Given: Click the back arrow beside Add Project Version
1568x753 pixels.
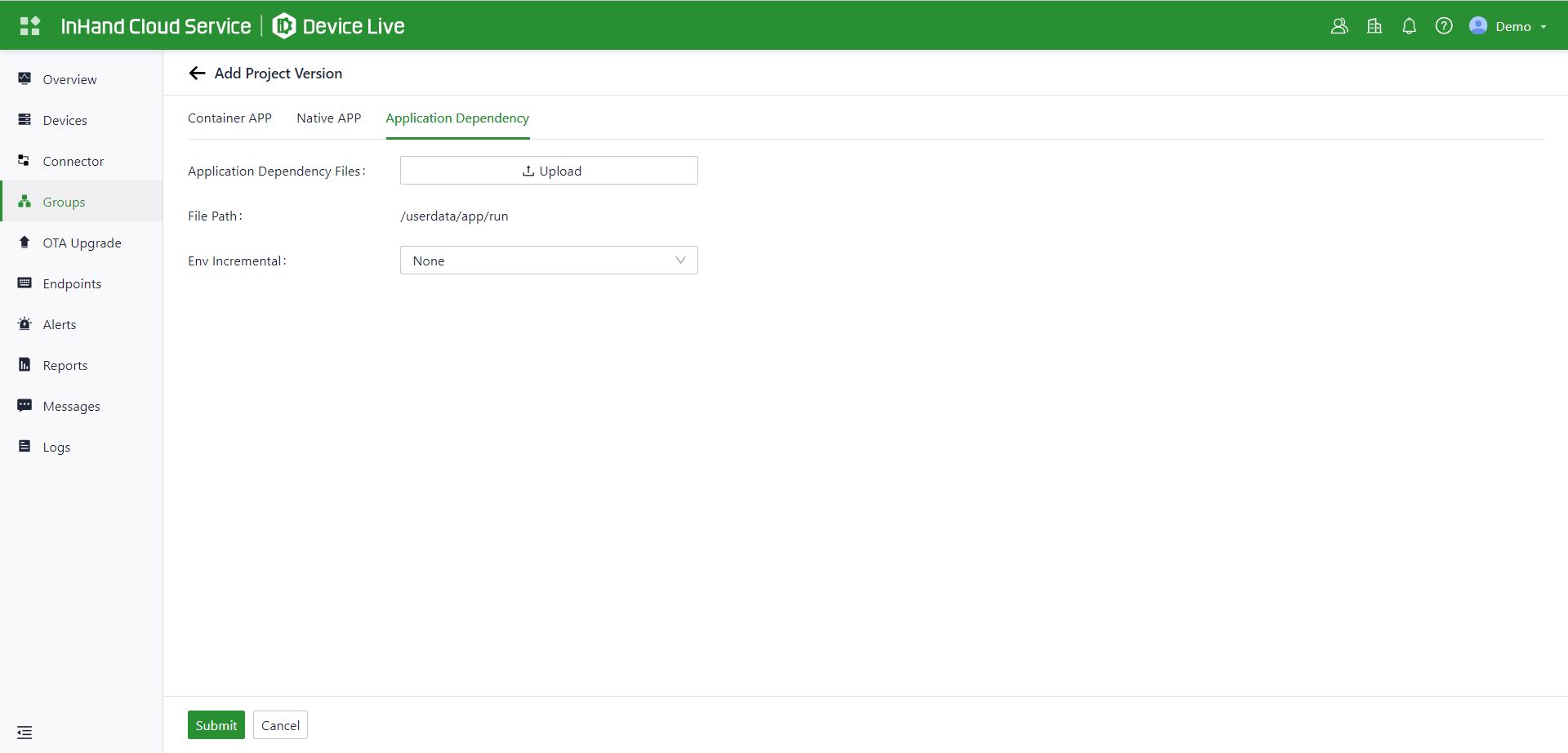Looking at the screenshot, I should point(197,74).
